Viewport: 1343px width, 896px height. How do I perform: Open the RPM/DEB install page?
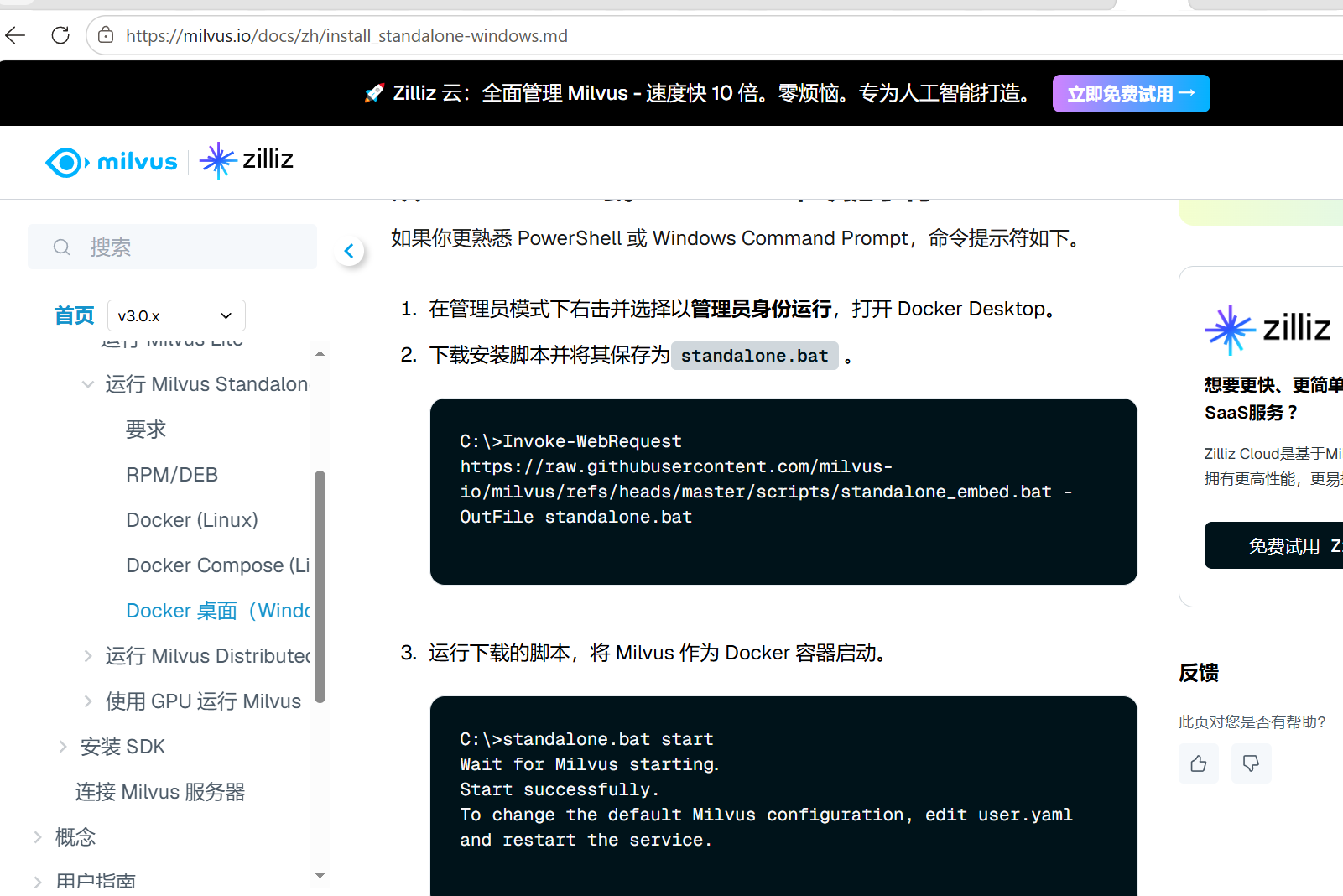pos(172,475)
